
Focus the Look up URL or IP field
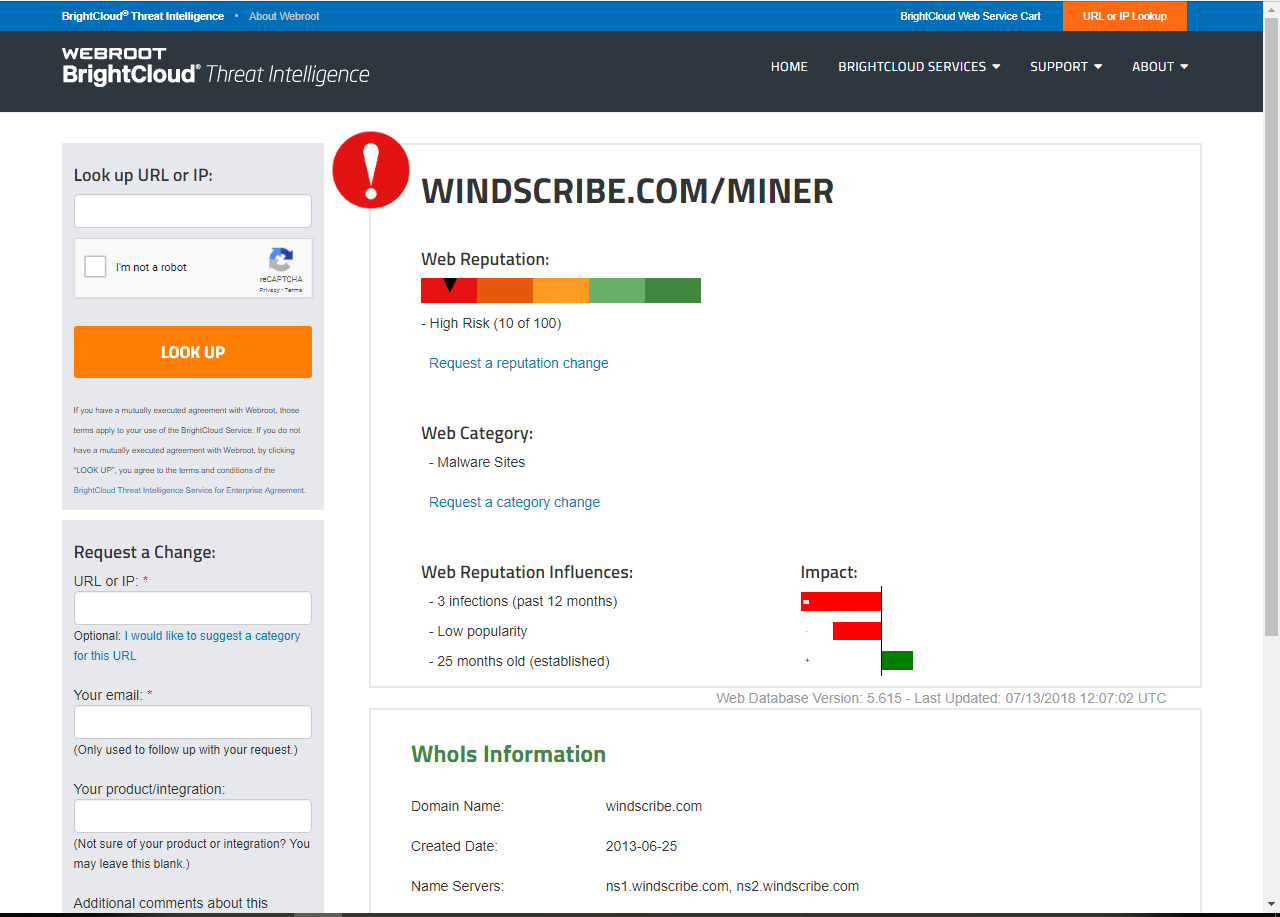click(x=193, y=211)
